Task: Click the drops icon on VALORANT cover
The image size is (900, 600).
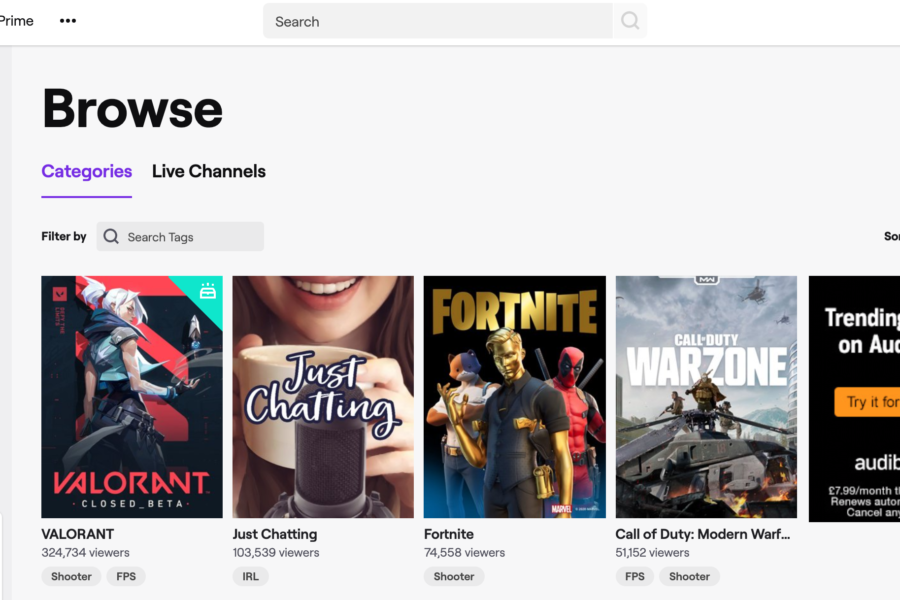Action: pos(208,291)
